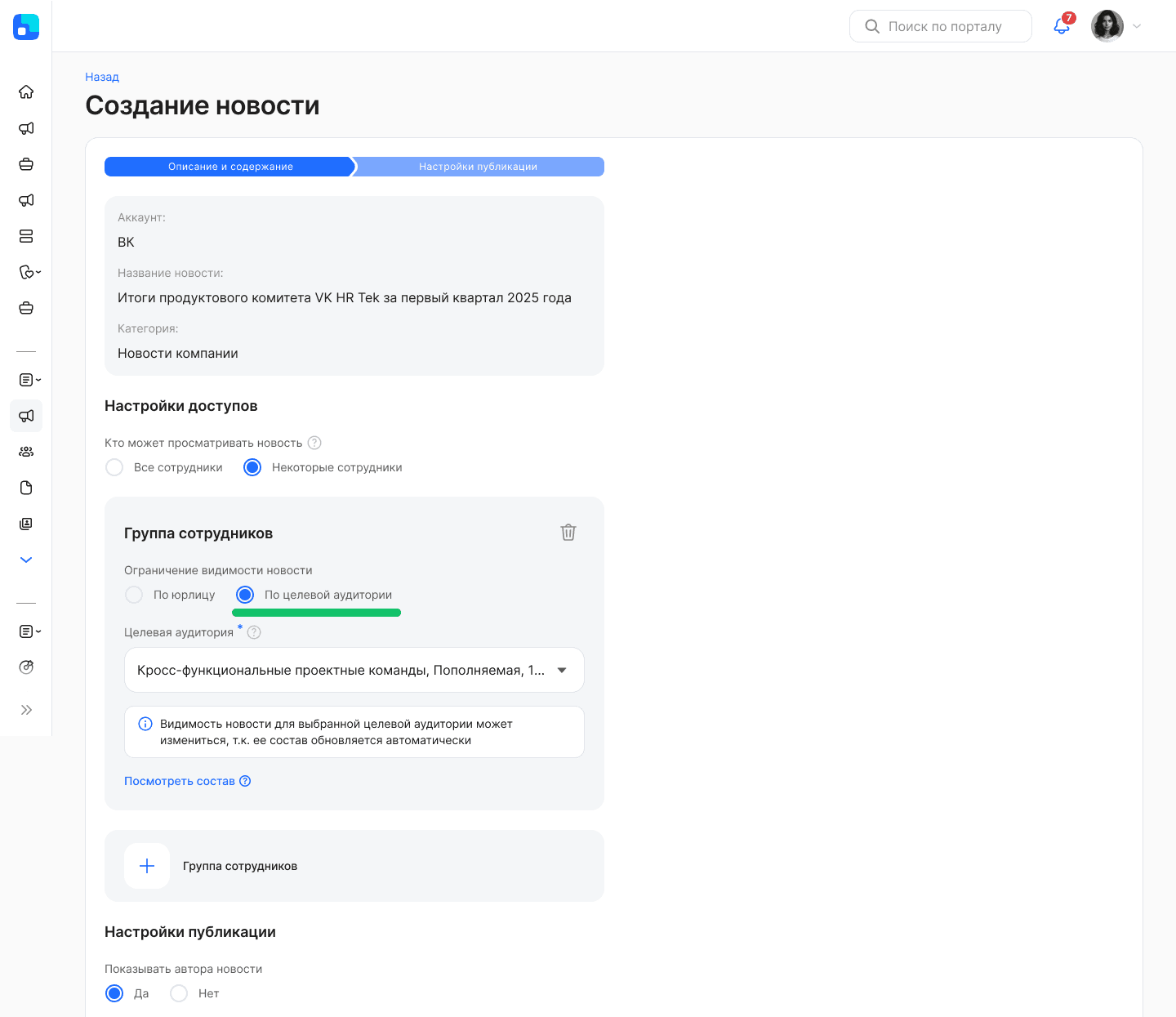Show help for Кто может просматривать новость

tap(314, 443)
